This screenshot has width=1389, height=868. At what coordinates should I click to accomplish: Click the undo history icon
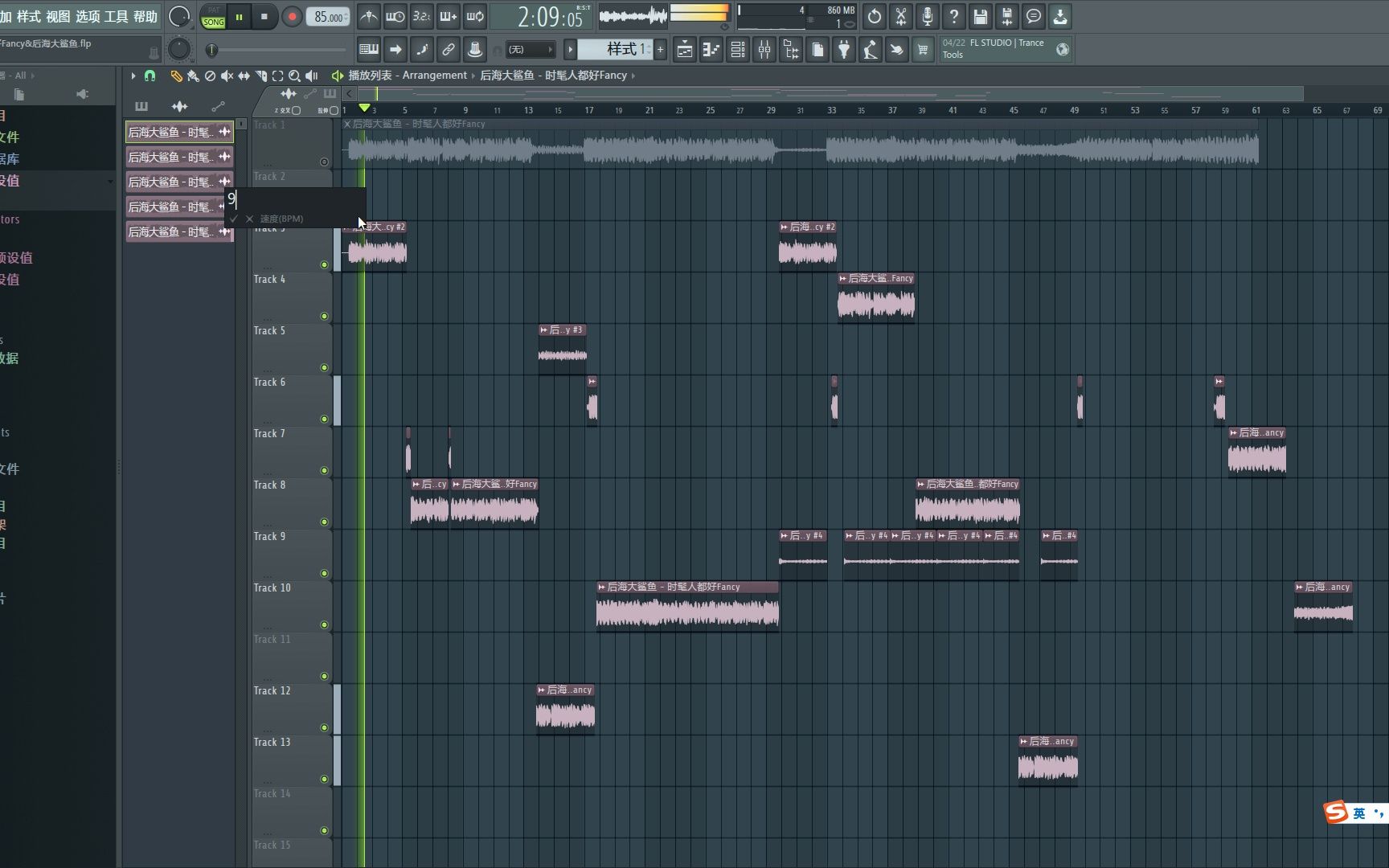coord(875,16)
